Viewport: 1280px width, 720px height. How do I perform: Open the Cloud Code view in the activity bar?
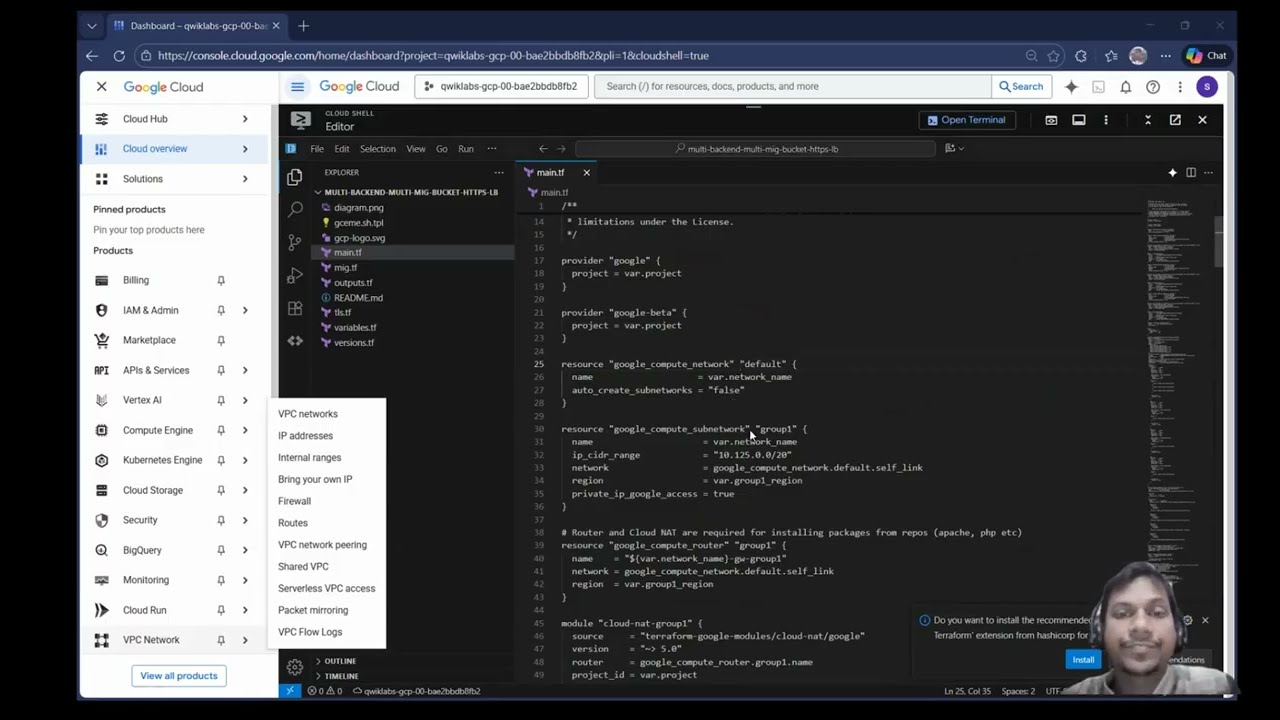tap(294, 341)
